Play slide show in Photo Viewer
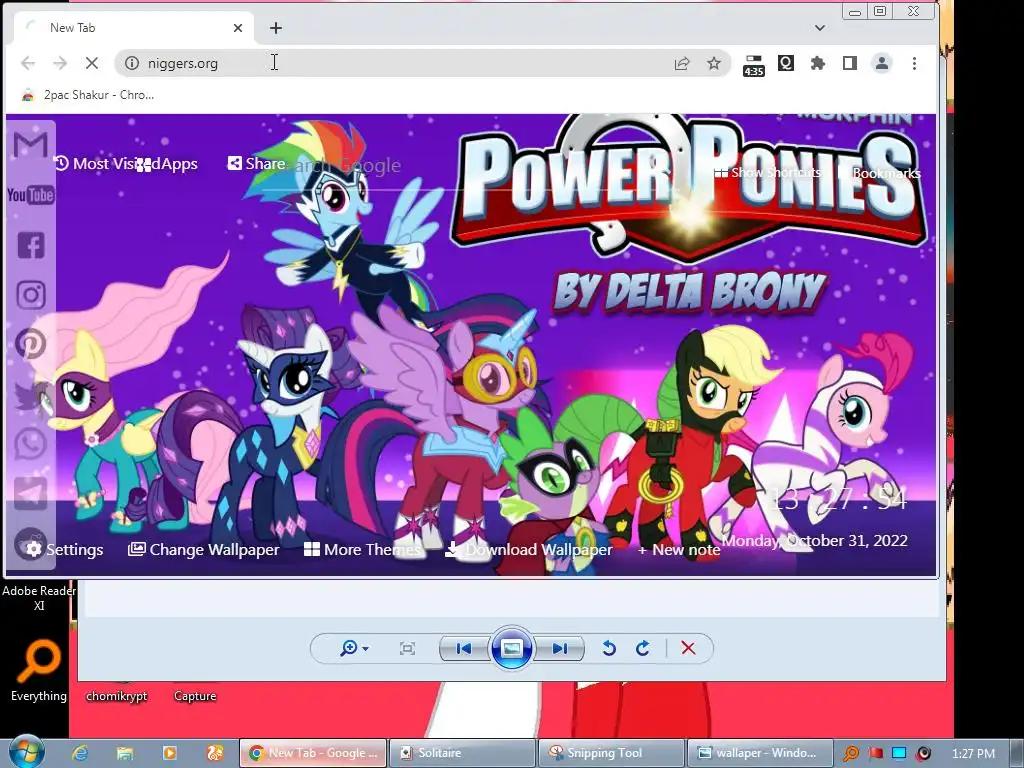 [511, 648]
